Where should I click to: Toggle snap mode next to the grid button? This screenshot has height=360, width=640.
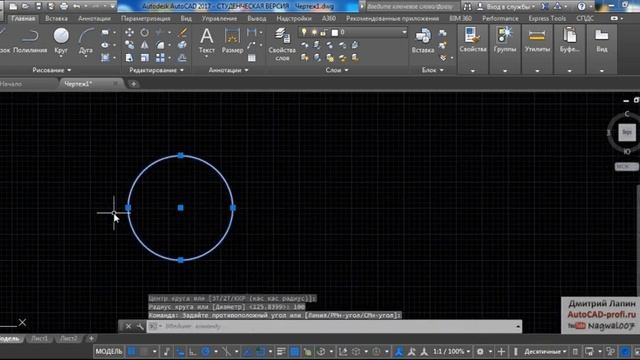144,351
